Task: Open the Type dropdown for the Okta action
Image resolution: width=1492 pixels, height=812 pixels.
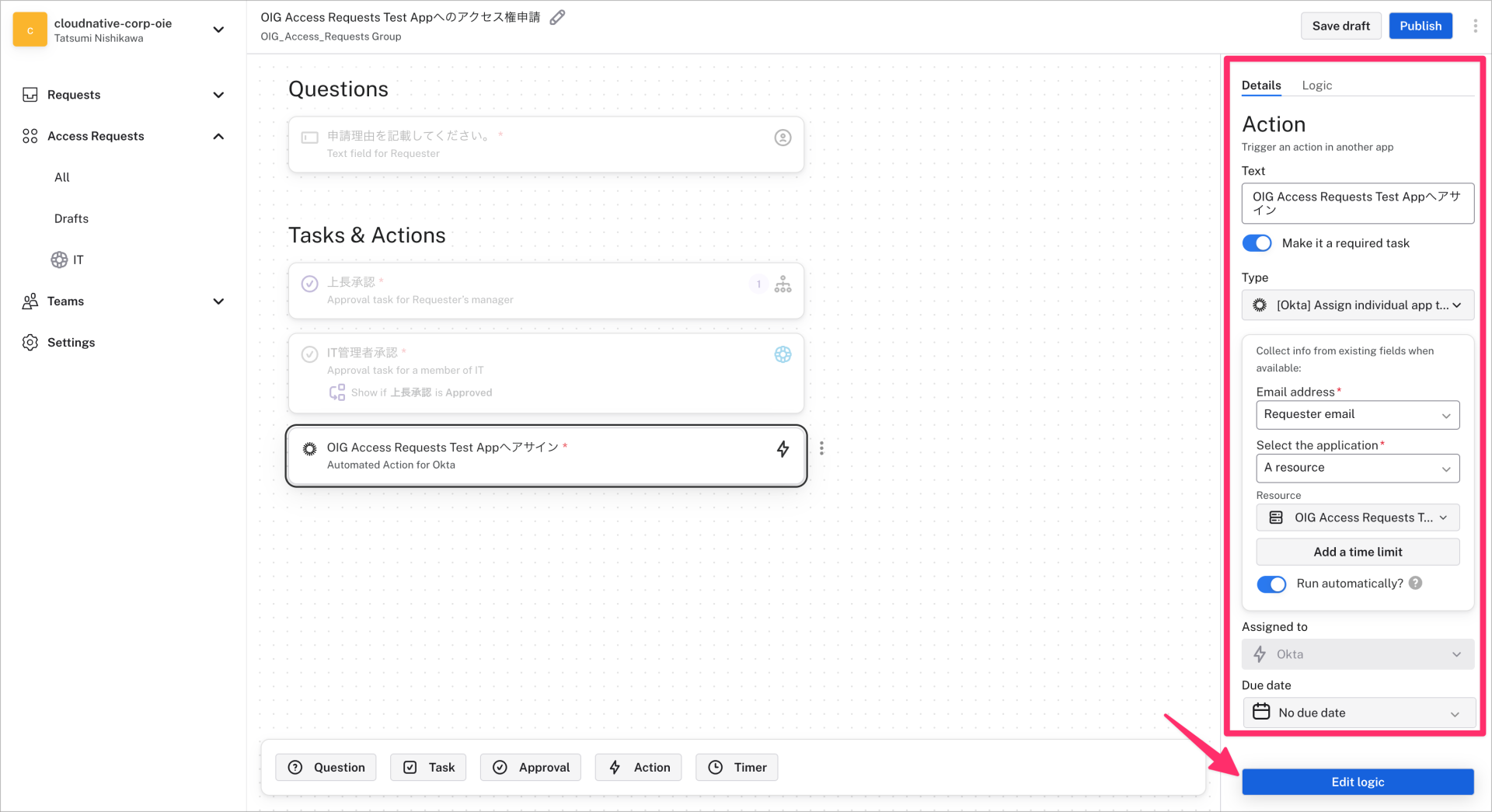Action: click(x=1357, y=305)
